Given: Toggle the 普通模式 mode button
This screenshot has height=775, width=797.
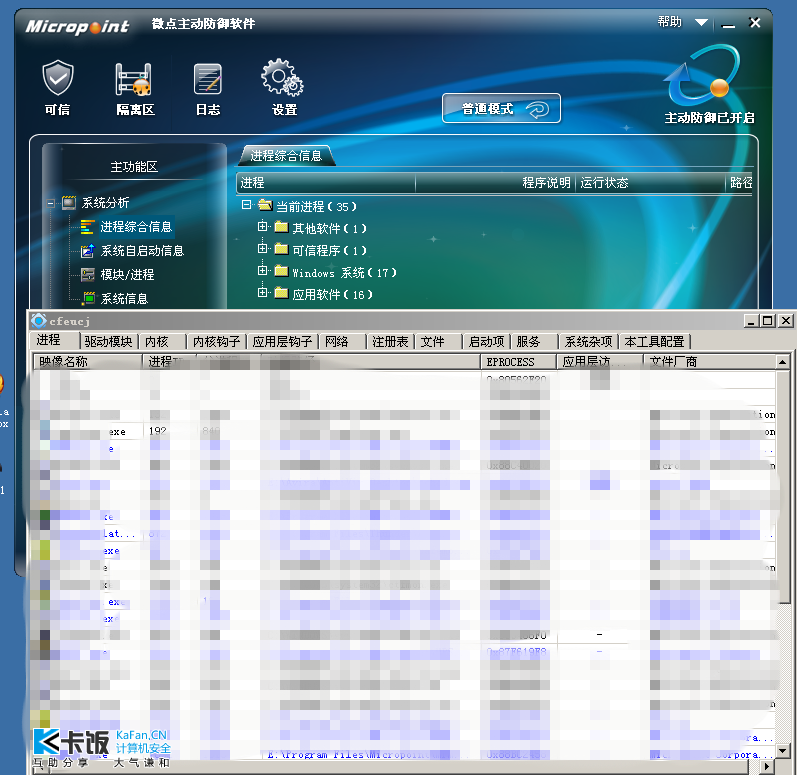Looking at the screenshot, I should point(501,108).
